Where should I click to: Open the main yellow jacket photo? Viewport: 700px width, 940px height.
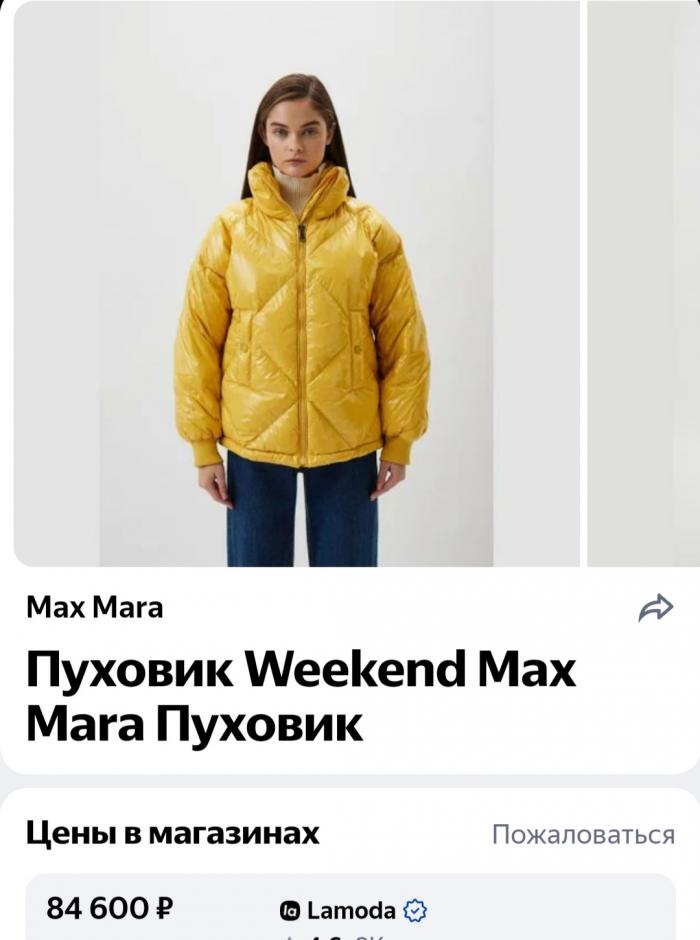[x=297, y=284]
